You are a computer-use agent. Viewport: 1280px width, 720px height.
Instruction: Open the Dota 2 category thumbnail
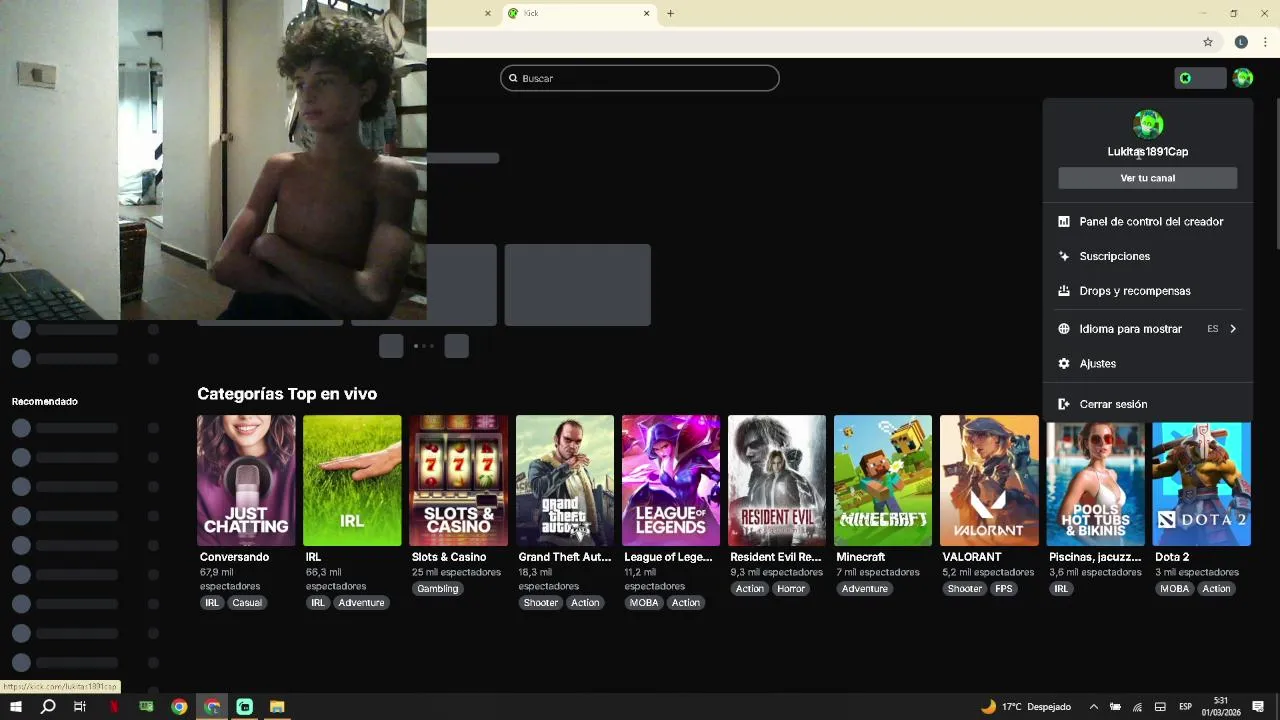pyautogui.click(x=1201, y=483)
